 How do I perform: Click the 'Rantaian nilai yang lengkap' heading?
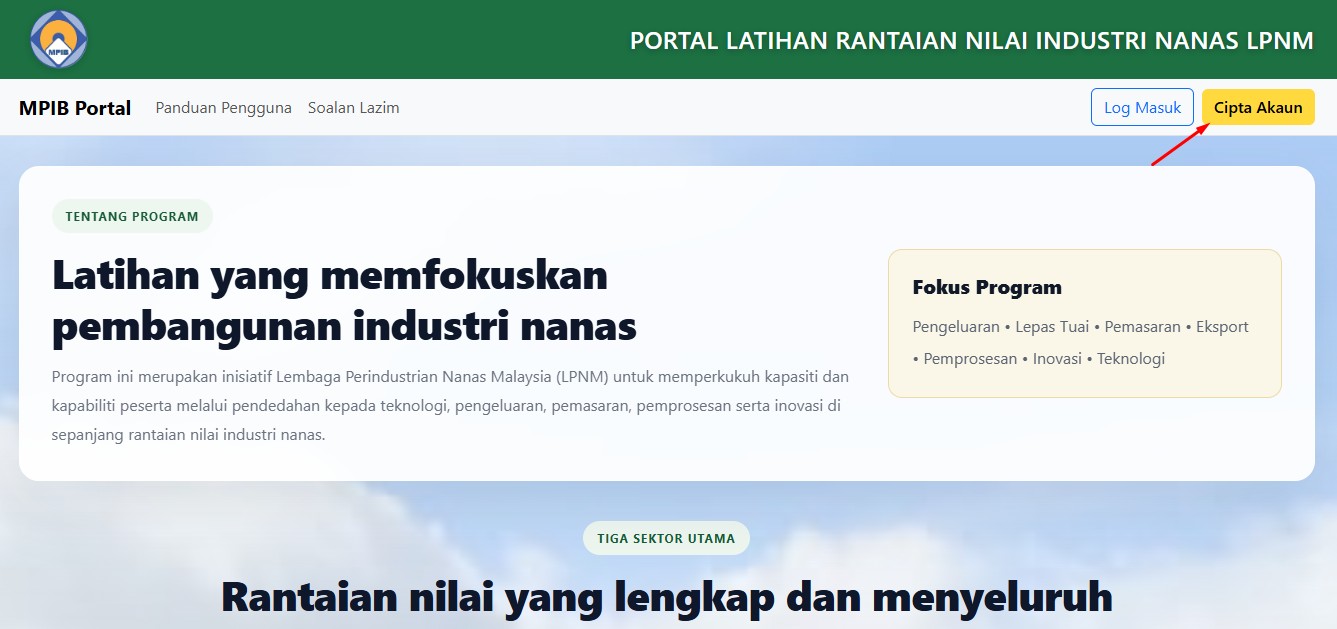(x=667, y=596)
